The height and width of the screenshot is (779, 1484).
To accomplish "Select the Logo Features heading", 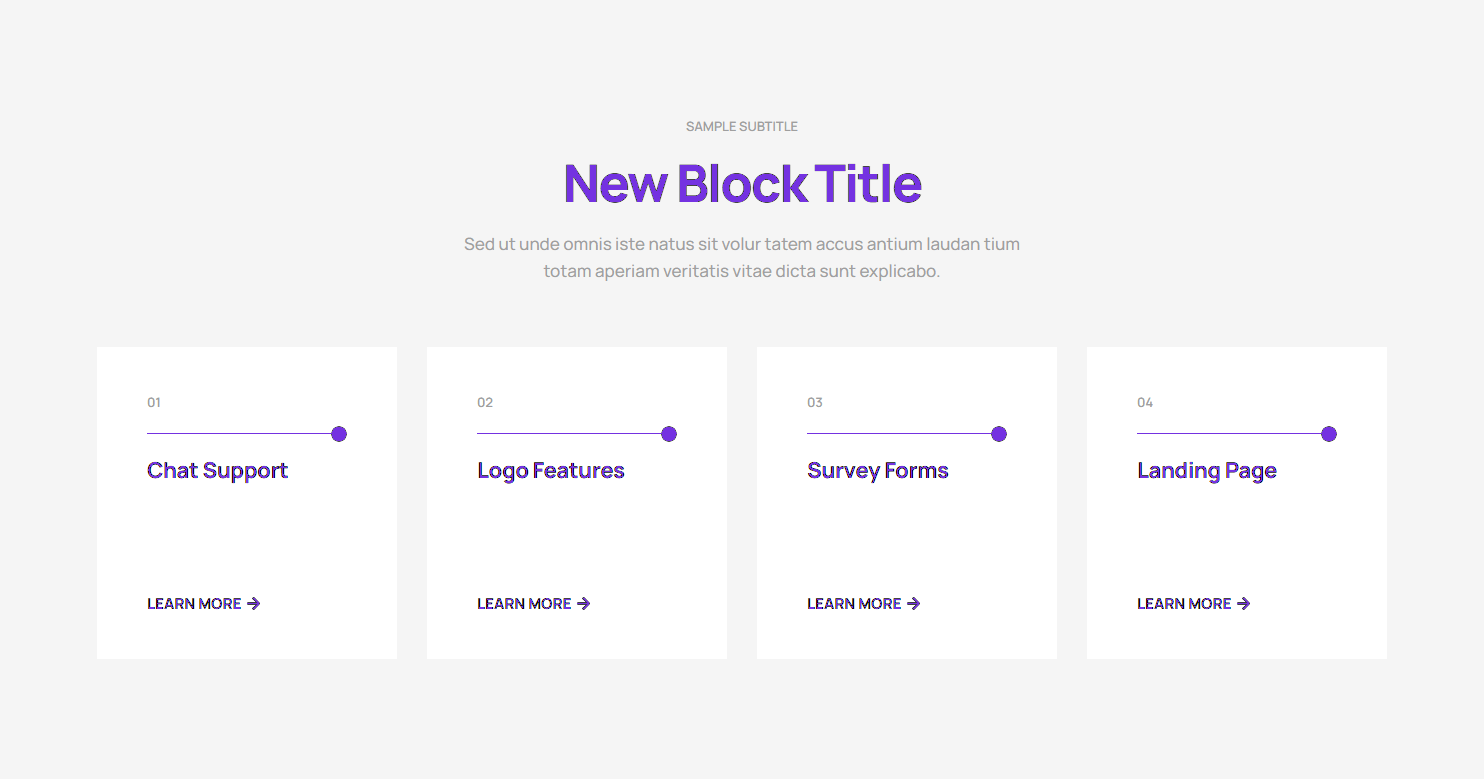I will (551, 471).
